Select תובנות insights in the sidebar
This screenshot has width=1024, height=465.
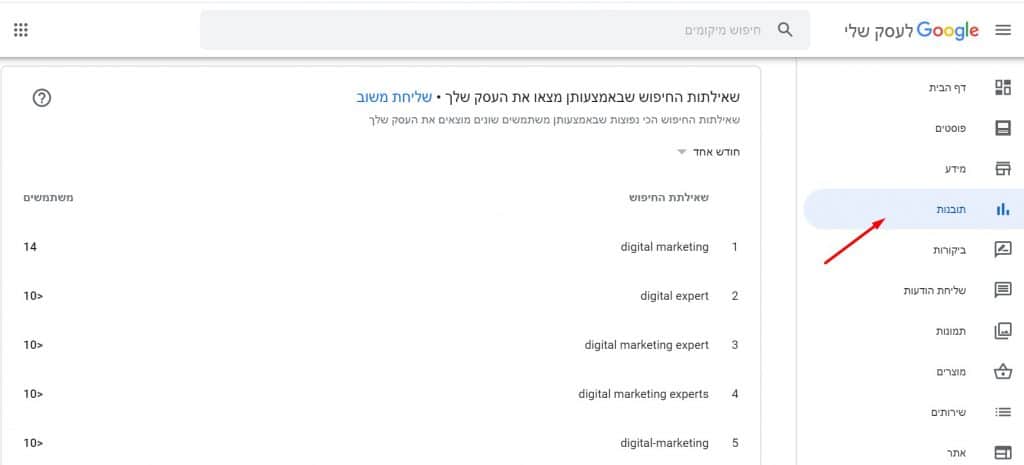pos(914,209)
